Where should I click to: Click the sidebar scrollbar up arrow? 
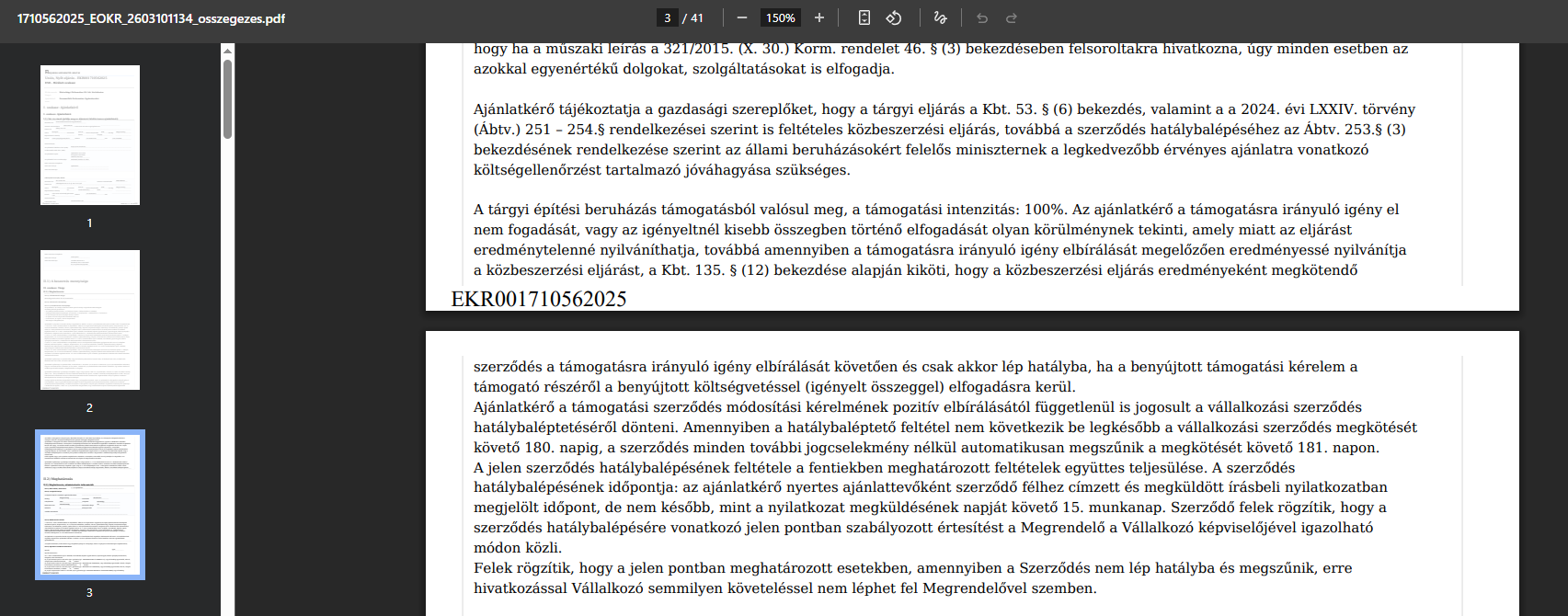tap(227, 51)
